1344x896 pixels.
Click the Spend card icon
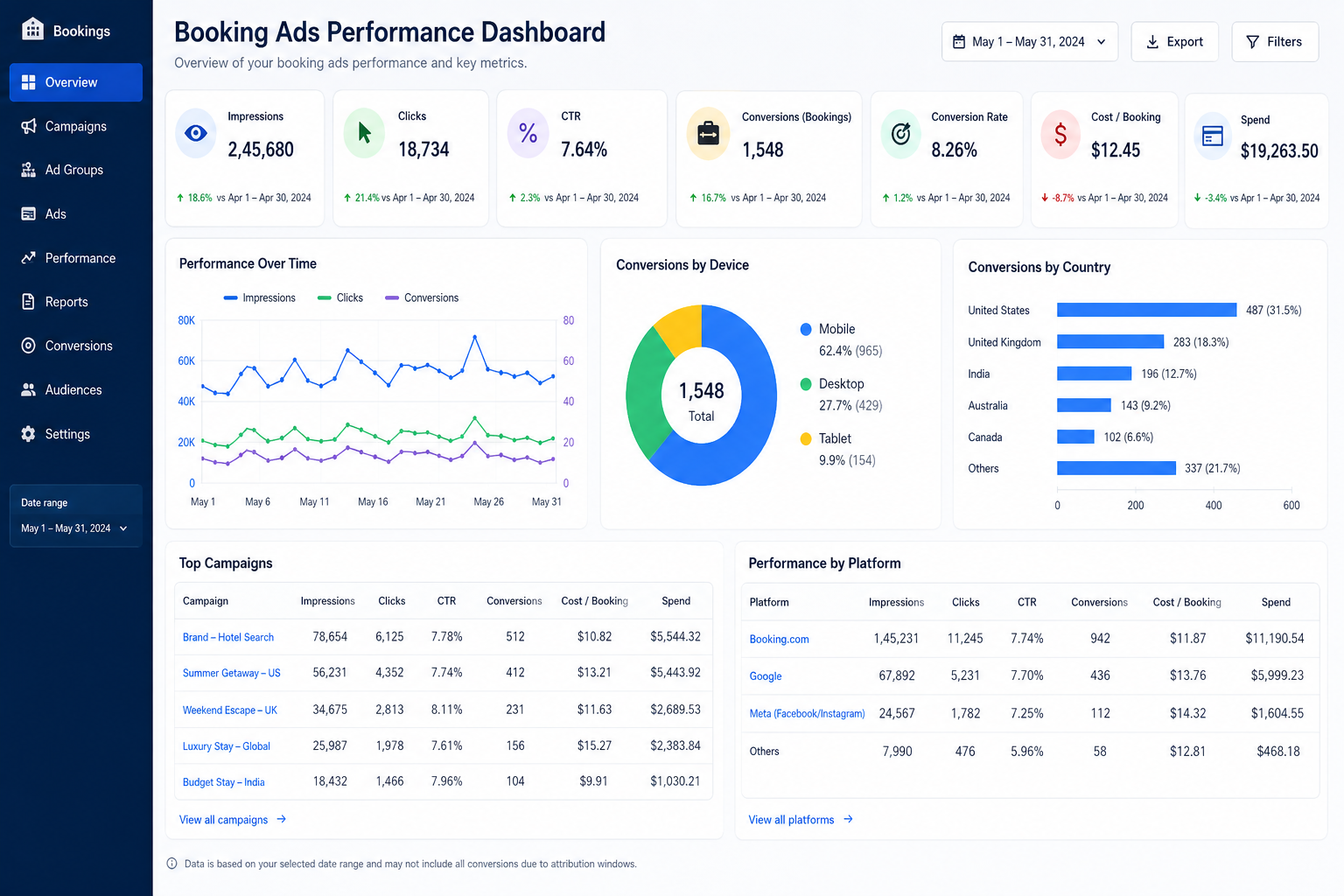[1213, 136]
